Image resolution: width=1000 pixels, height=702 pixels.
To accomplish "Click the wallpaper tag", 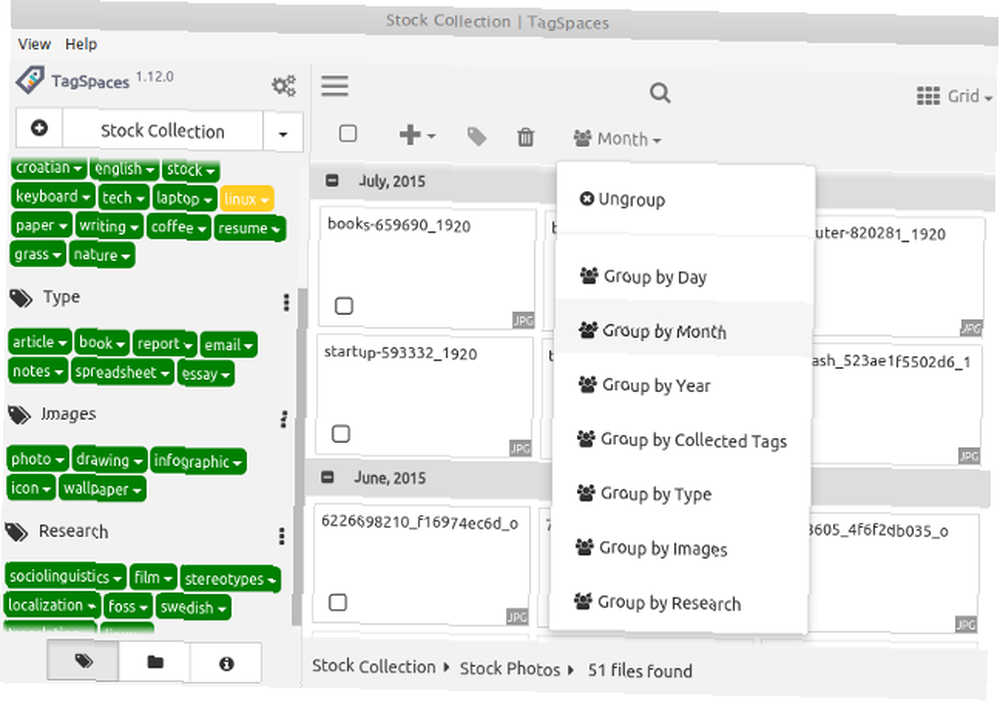I will click(101, 489).
